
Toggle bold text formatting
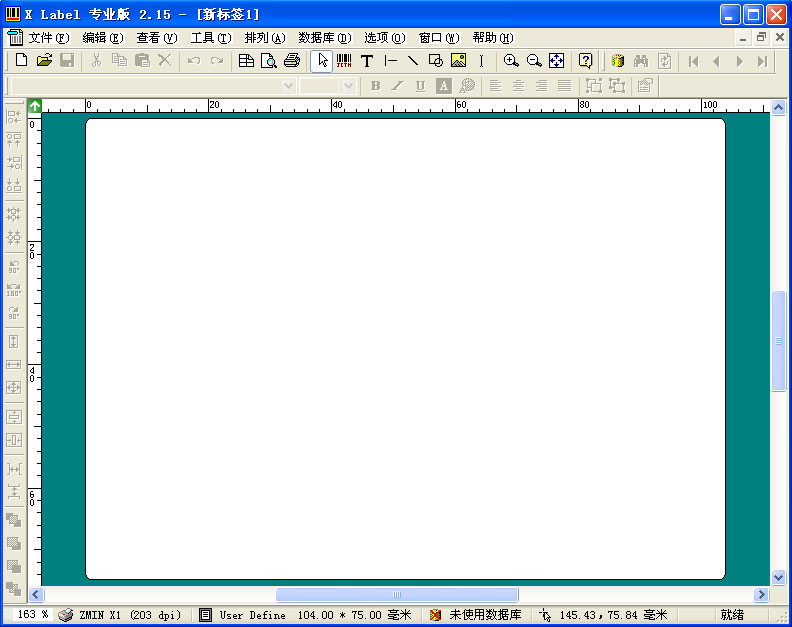coord(375,86)
